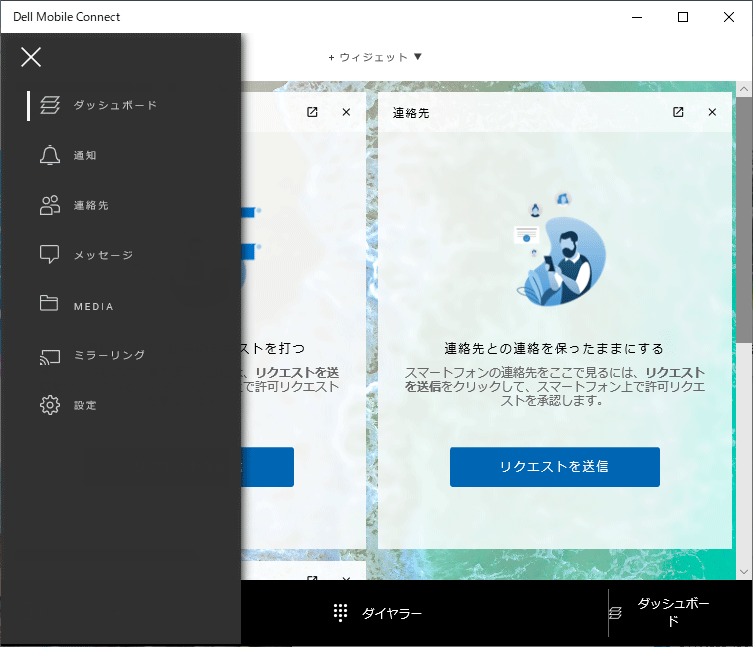The height and width of the screenshot is (647, 753).
Task: Open the 設定 menu label
Action: (85, 405)
